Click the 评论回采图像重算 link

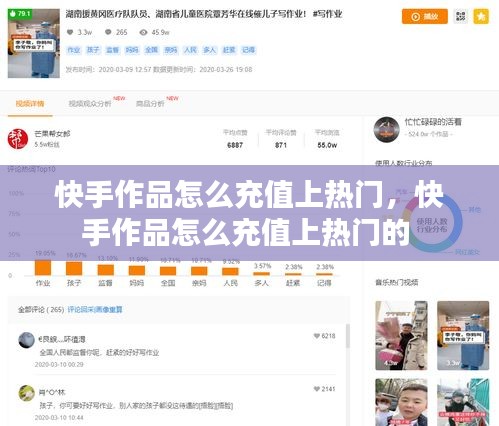tap(95, 310)
